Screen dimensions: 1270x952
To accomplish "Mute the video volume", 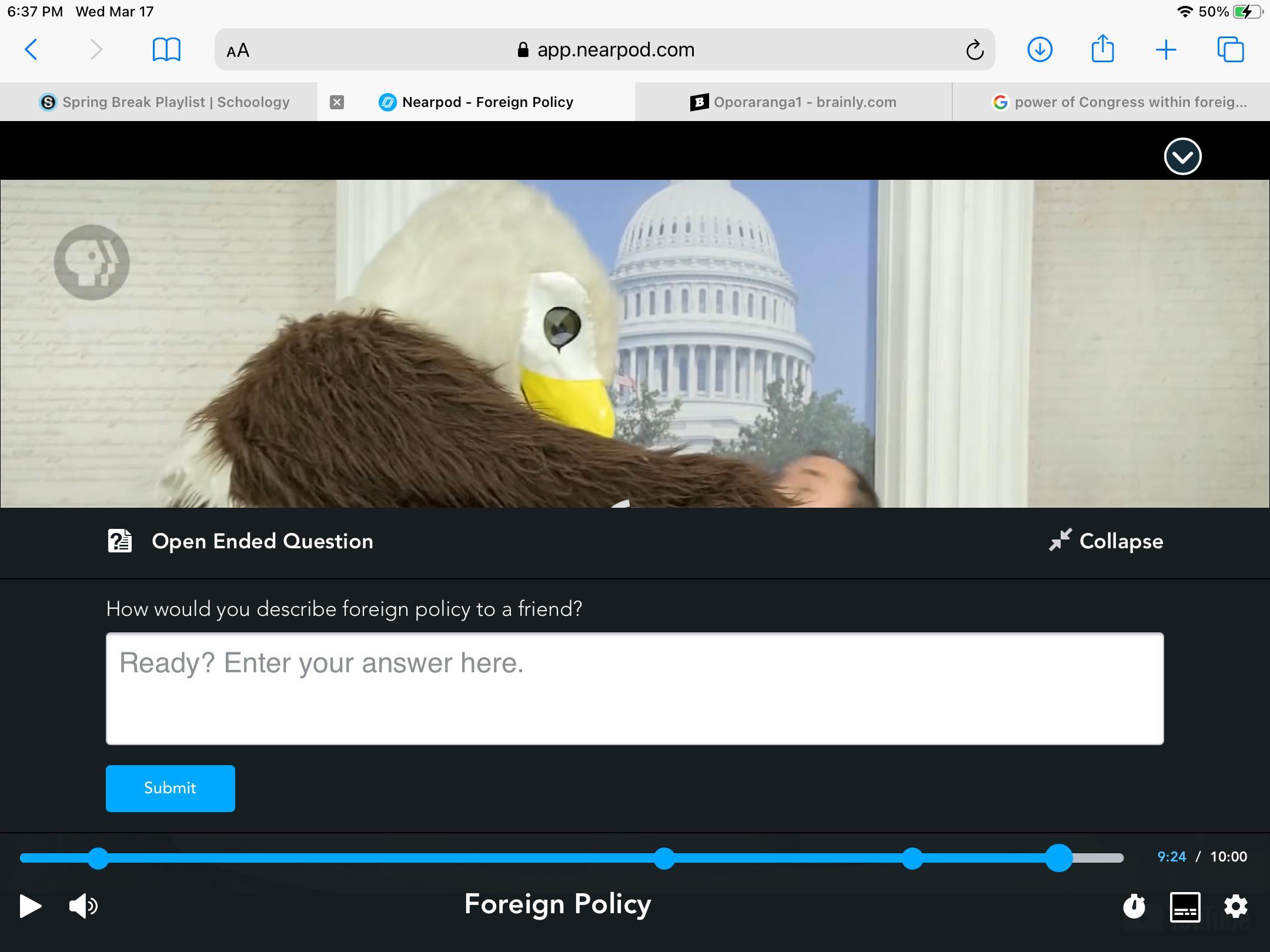I will click(83, 906).
